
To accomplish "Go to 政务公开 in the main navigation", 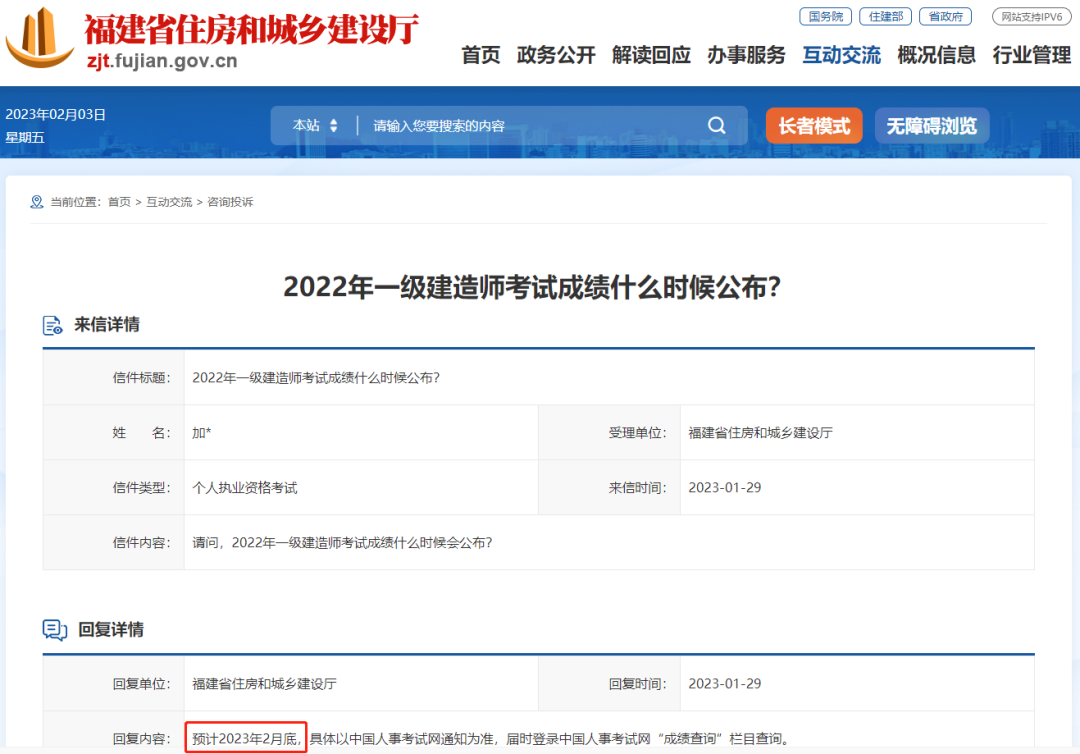I will pos(555,56).
